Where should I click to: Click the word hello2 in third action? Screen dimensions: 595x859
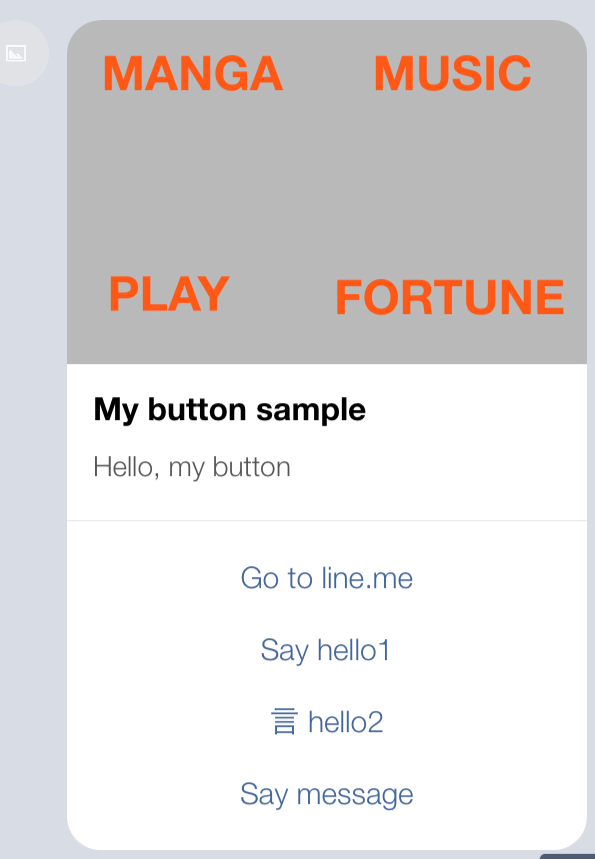click(x=345, y=721)
